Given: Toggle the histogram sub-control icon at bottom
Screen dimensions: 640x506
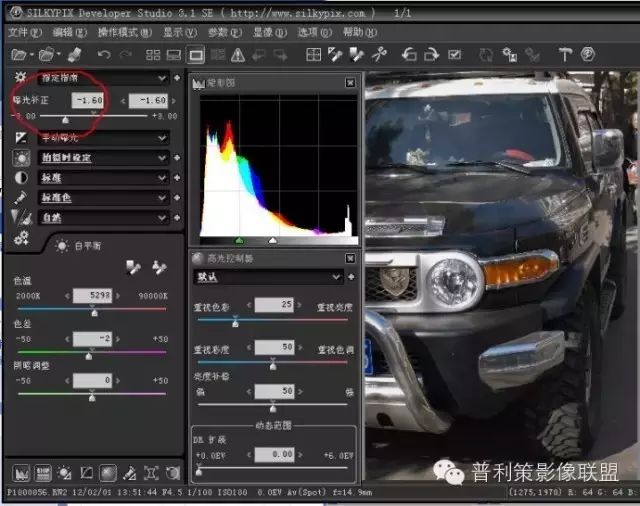Looking at the screenshot, I should coord(21,473).
